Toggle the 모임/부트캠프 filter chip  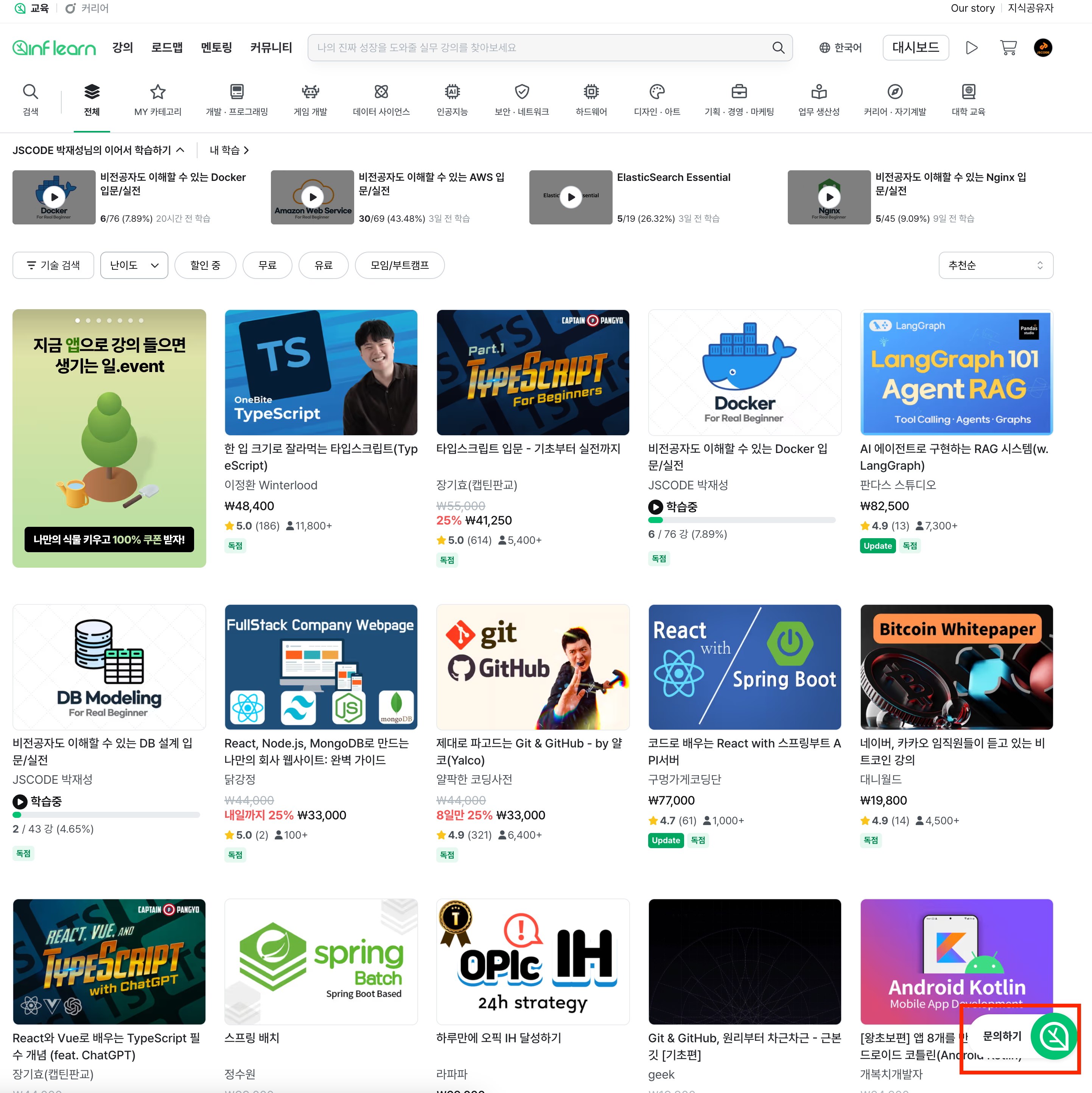[400, 265]
